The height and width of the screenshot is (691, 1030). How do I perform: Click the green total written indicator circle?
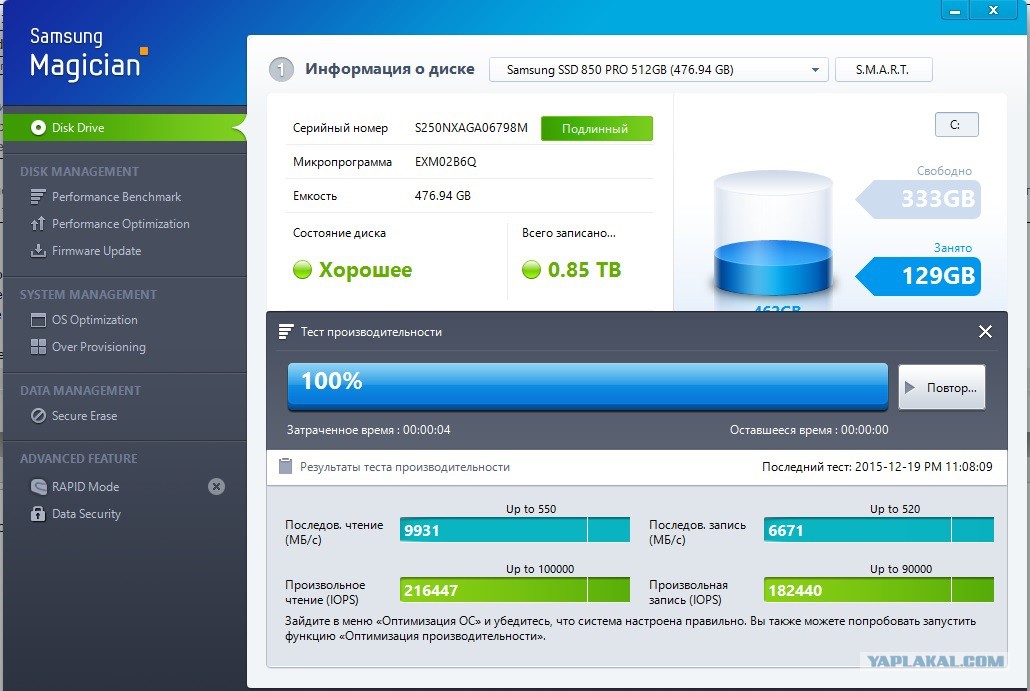(x=531, y=269)
